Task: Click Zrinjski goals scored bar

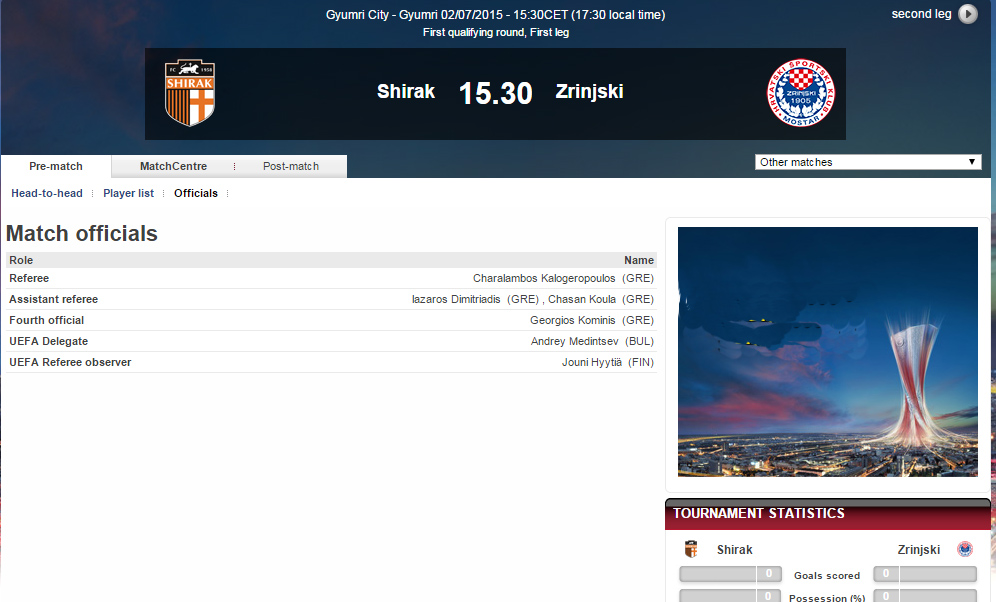Action: click(x=924, y=574)
